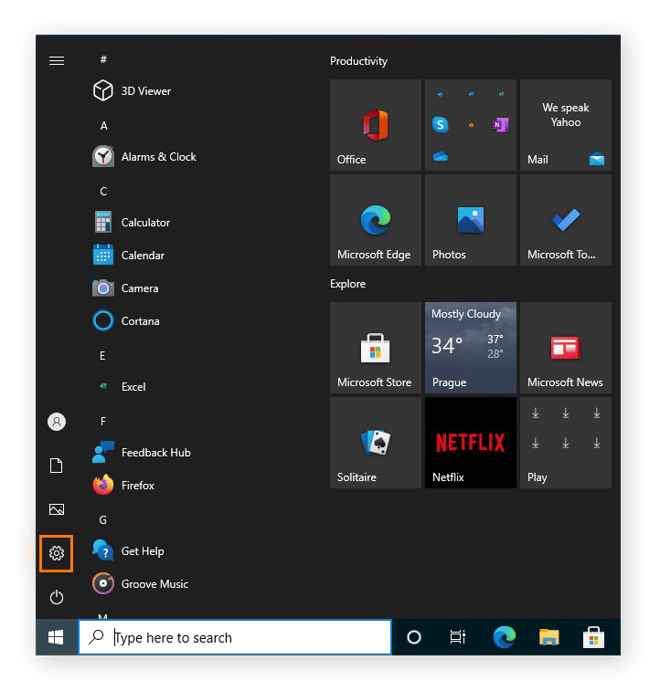Launch the Camera app
660x691 pixels.
pyautogui.click(x=126, y=288)
